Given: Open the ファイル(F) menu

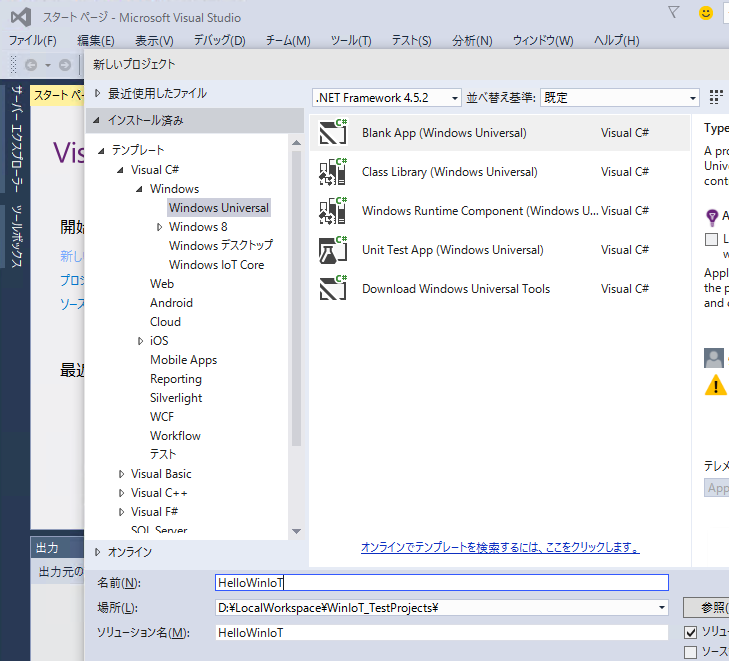Looking at the screenshot, I should click(x=33, y=41).
